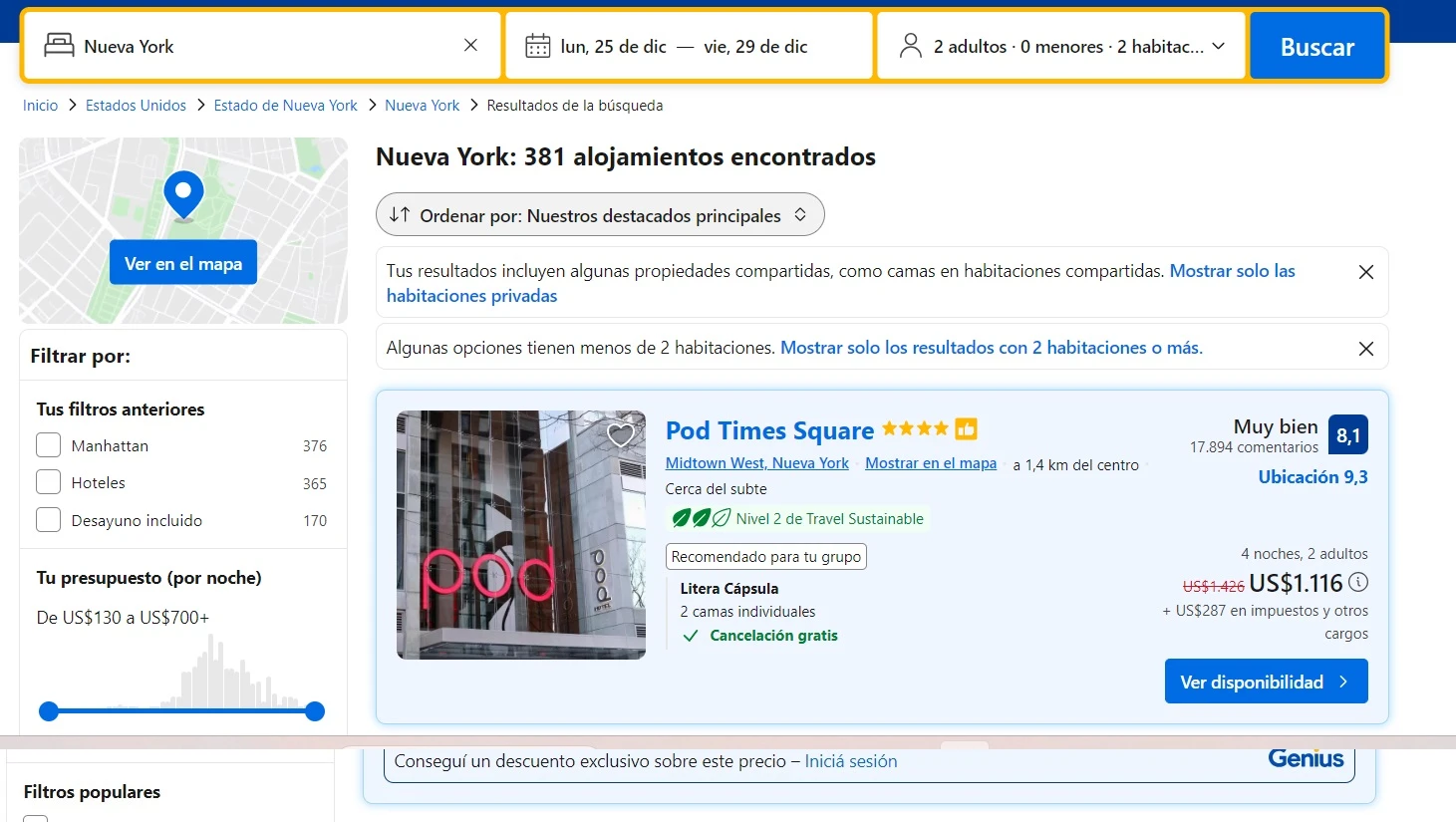Click the blue Buscar button
The image size is (1456, 822).
(x=1316, y=46)
